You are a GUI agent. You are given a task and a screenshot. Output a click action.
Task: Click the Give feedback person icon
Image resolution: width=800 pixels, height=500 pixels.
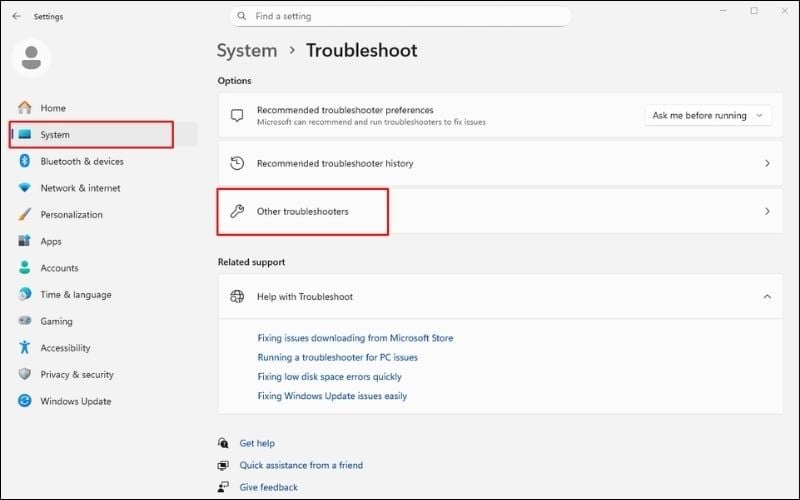223,487
